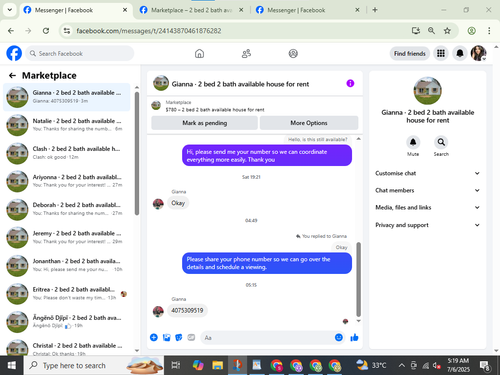Screen dimensions: 500x375
Task: Open Chrome three-dot menu
Action: pyautogui.click(x=489, y=31)
